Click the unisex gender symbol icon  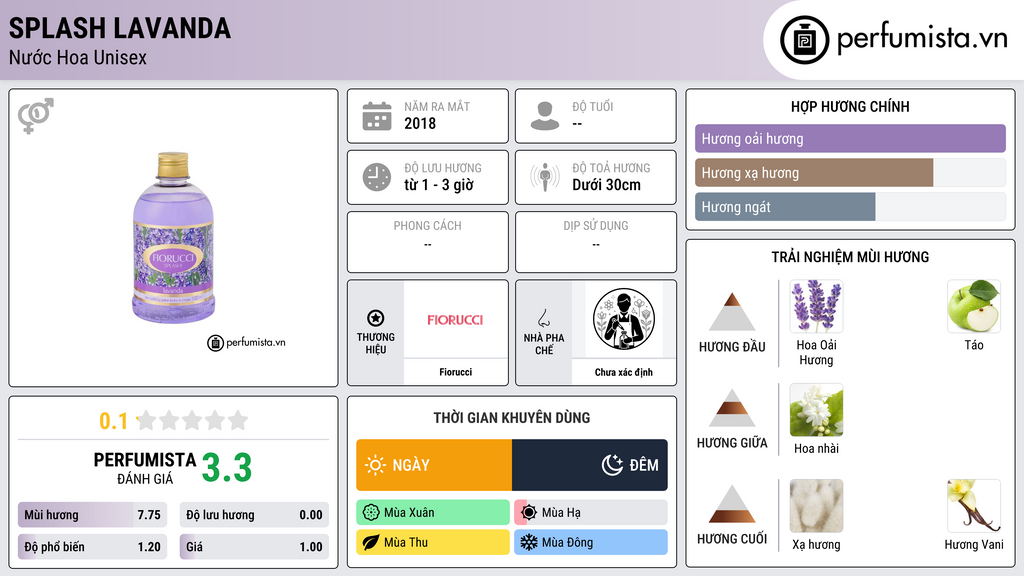click(x=36, y=116)
